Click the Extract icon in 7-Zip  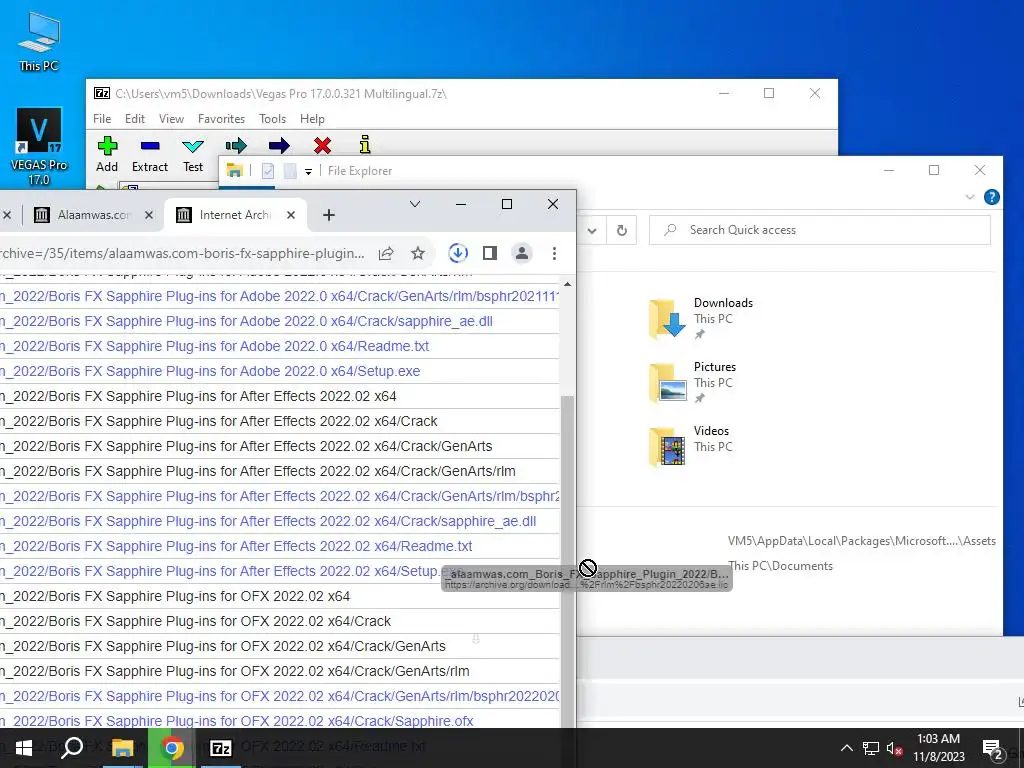[x=150, y=146]
